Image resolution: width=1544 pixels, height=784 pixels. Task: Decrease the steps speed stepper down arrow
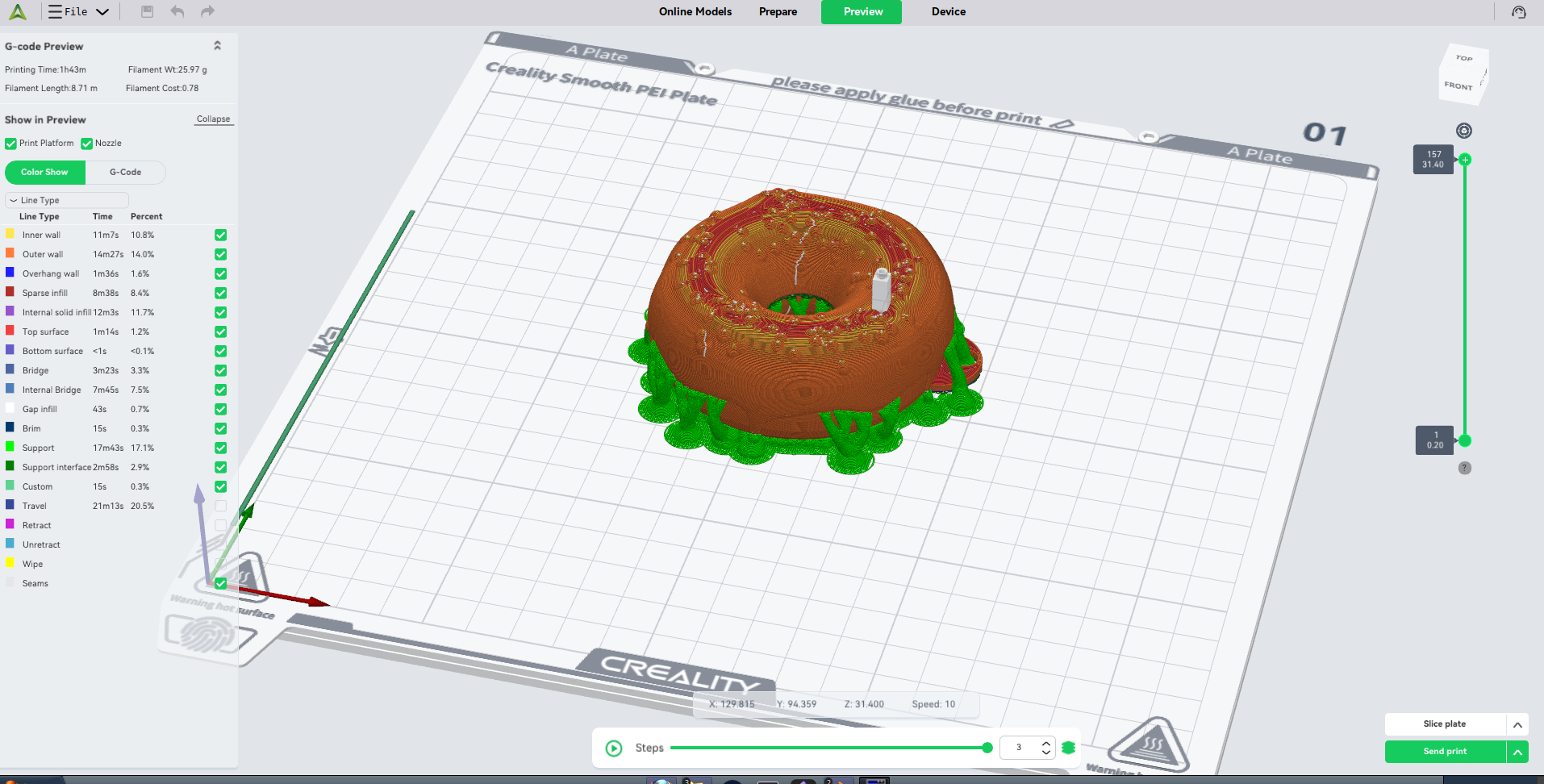tap(1046, 753)
